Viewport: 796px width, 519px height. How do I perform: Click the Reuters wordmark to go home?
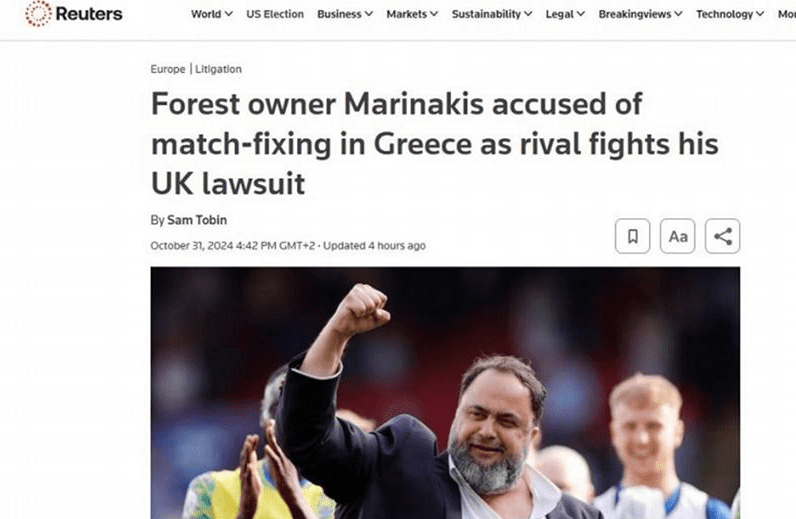pos(89,14)
